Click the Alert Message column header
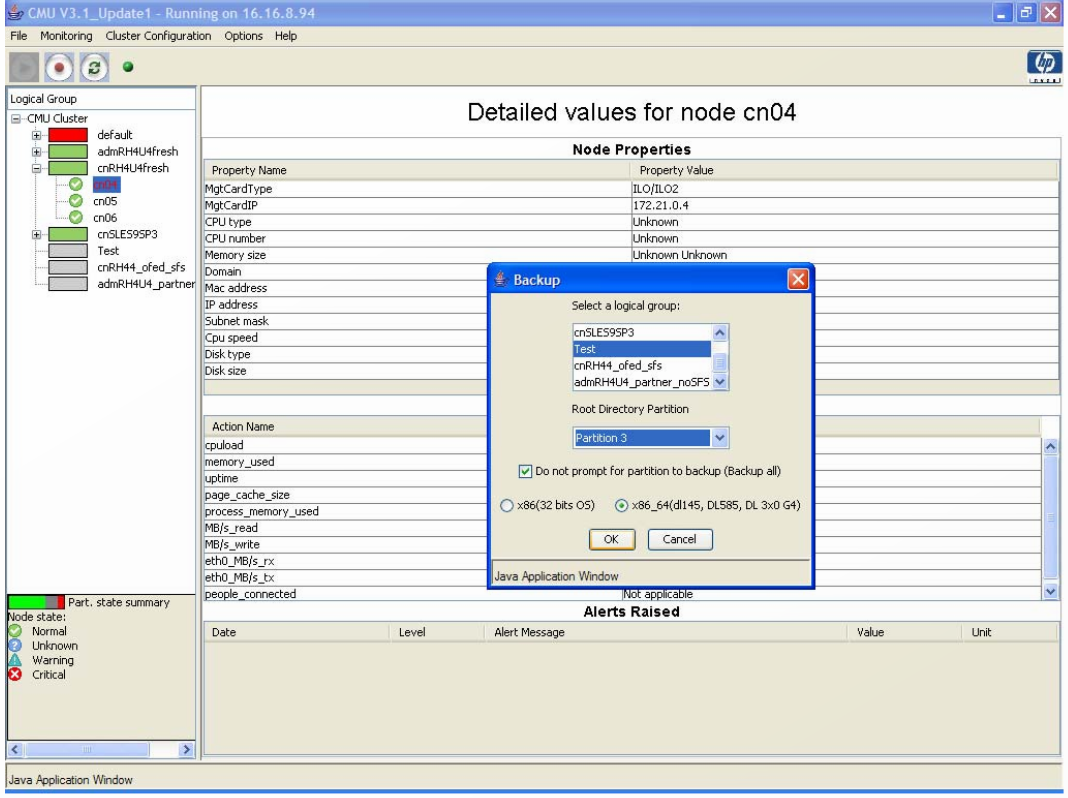Viewport: 1068px width, 798px height. pyautogui.click(x=665, y=633)
